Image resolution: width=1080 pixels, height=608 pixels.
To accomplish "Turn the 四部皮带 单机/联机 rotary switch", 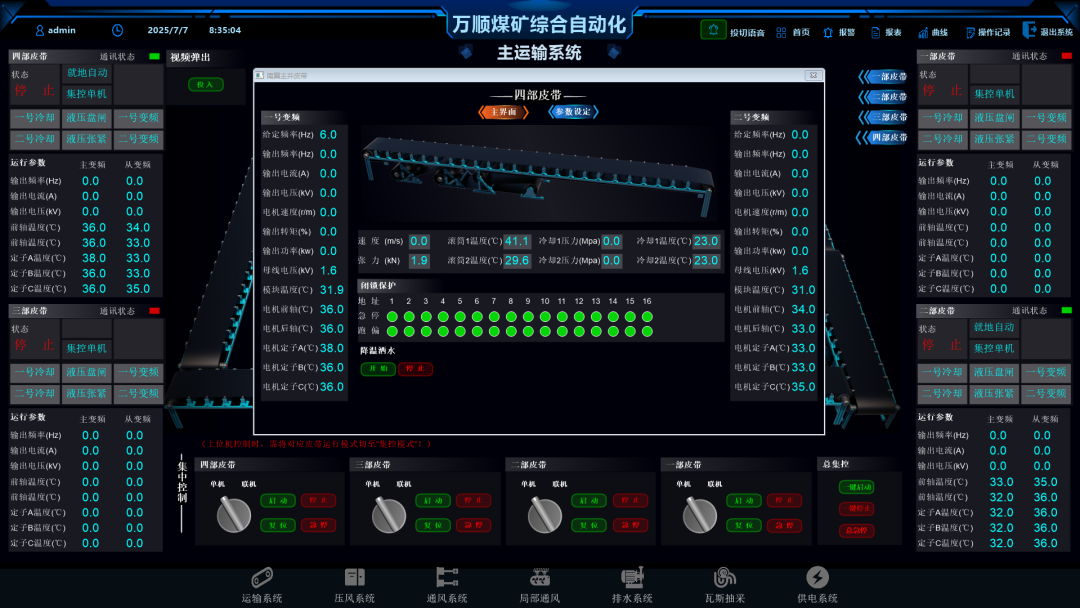I will [234, 514].
